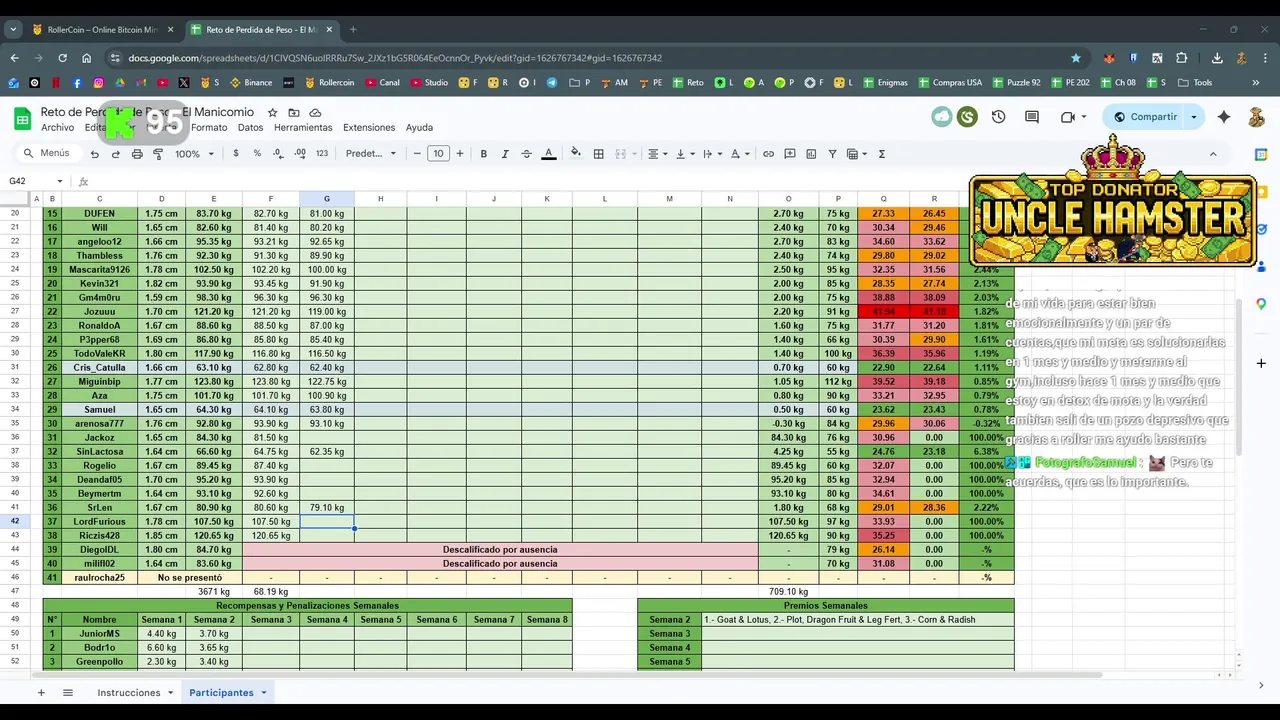This screenshot has width=1280, height=720.
Task: Star the document next to its title
Action: (272, 113)
